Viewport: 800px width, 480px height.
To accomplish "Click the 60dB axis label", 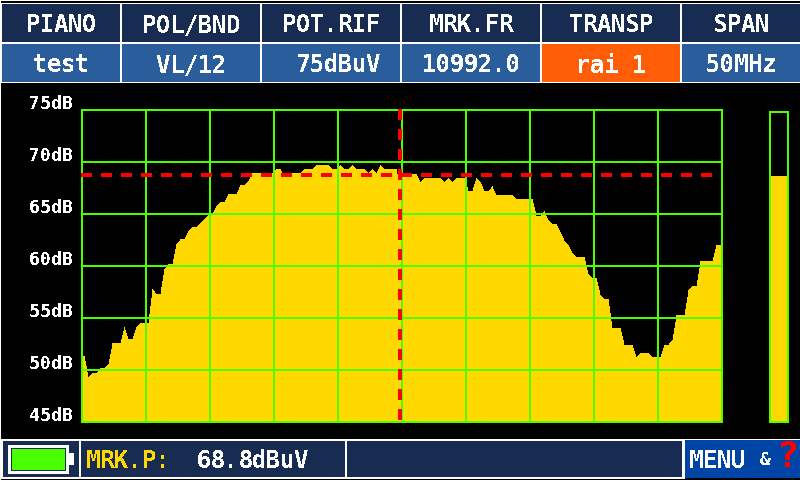I will [51, 259].
